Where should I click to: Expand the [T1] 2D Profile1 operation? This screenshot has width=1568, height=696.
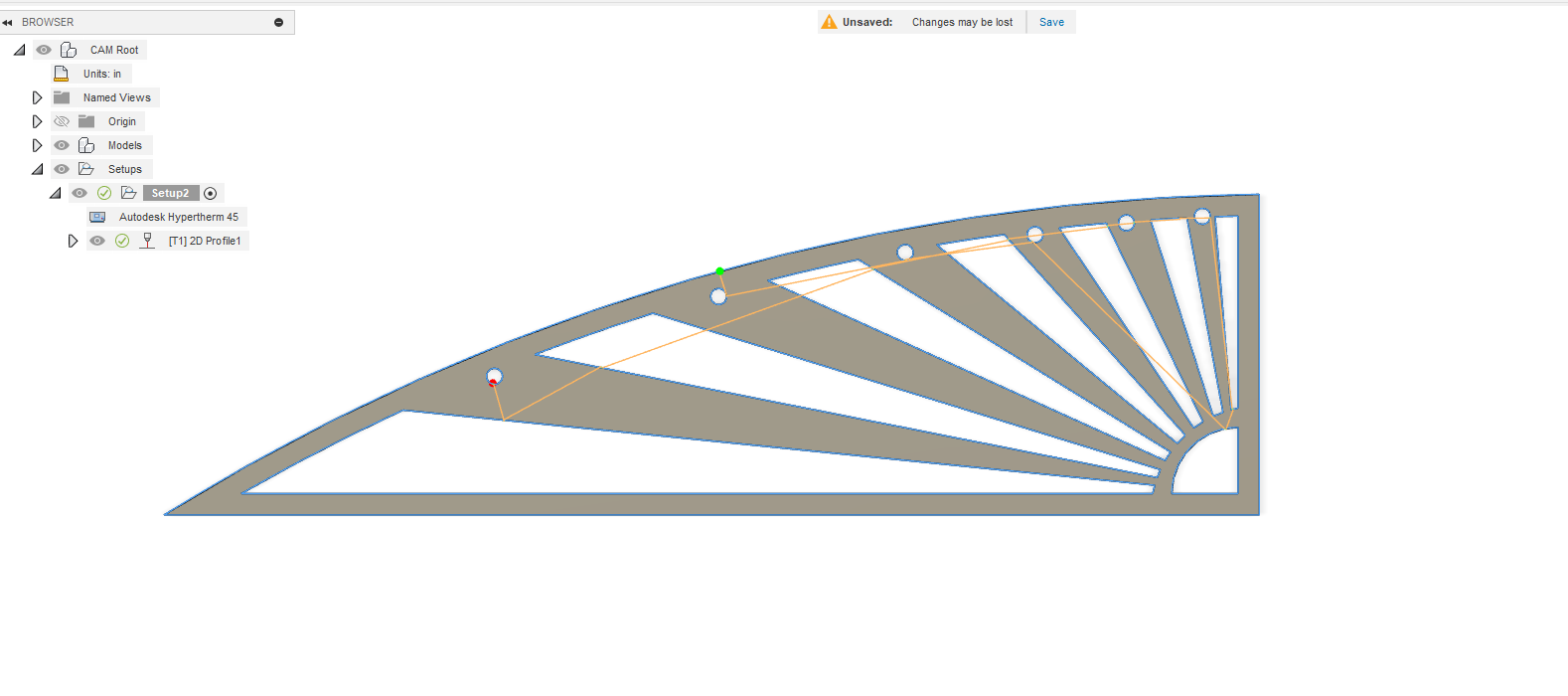click(73, 241)
